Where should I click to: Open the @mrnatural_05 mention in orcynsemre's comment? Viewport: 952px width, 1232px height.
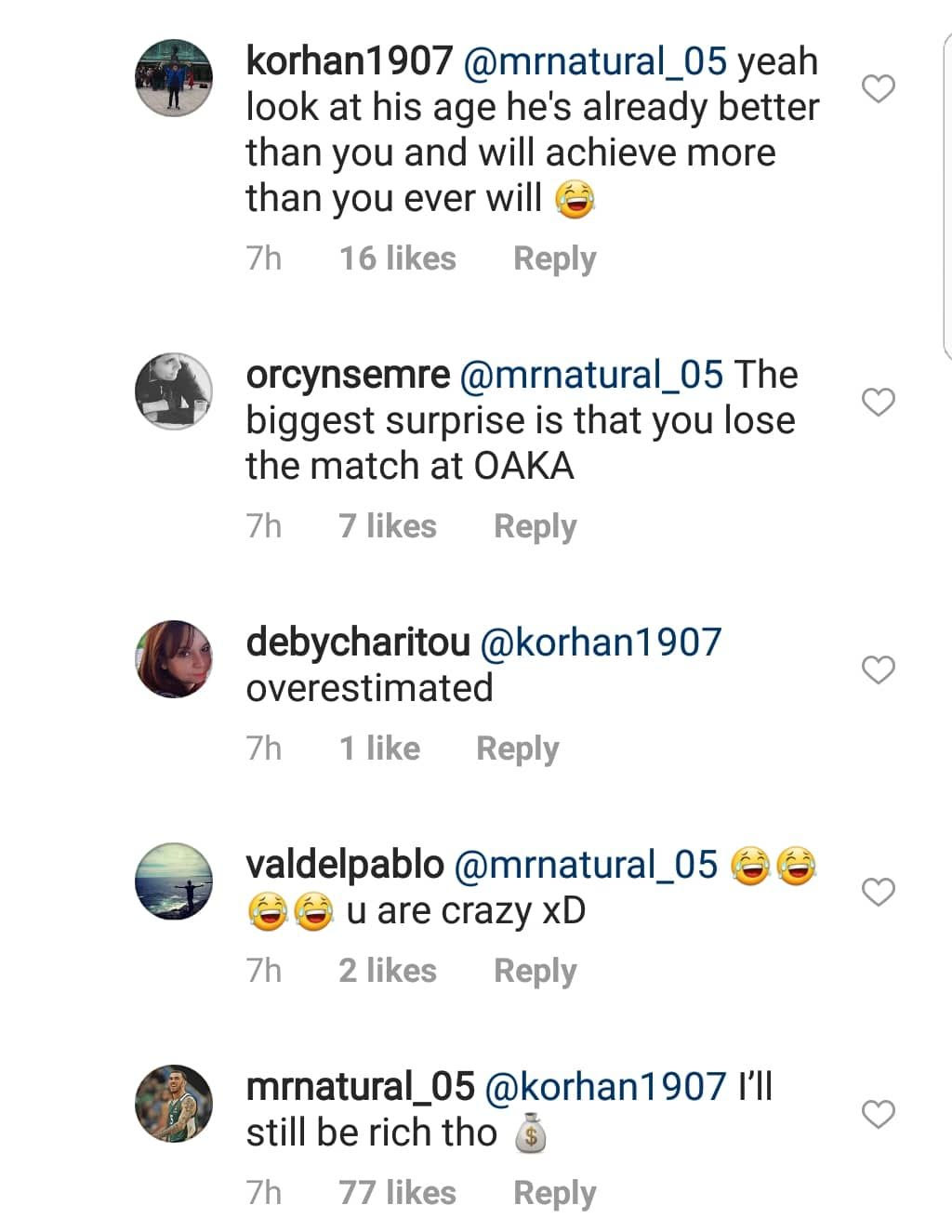[591, 375]
